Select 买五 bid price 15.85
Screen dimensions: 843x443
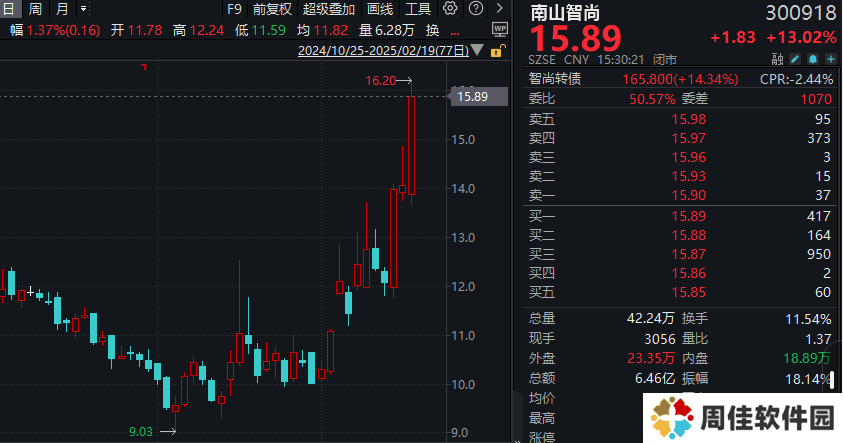(x=689, y=292)
